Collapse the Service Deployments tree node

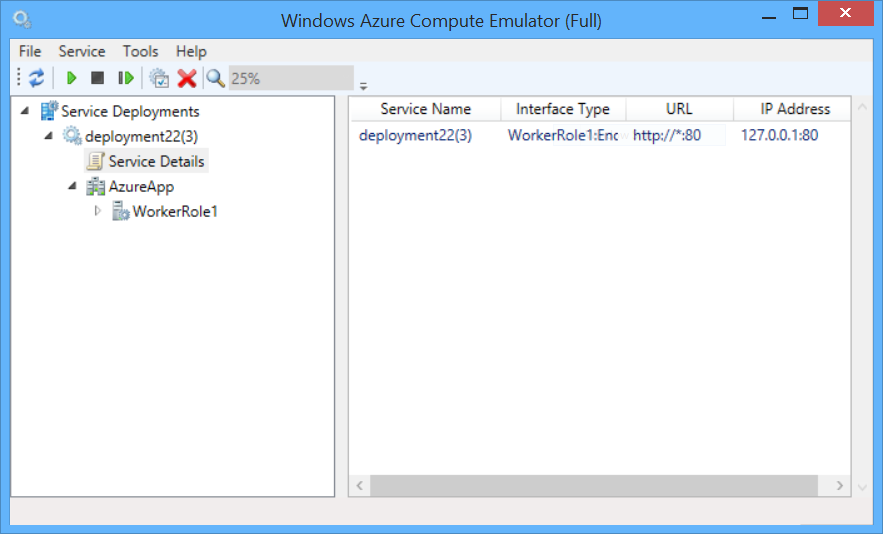25,111
